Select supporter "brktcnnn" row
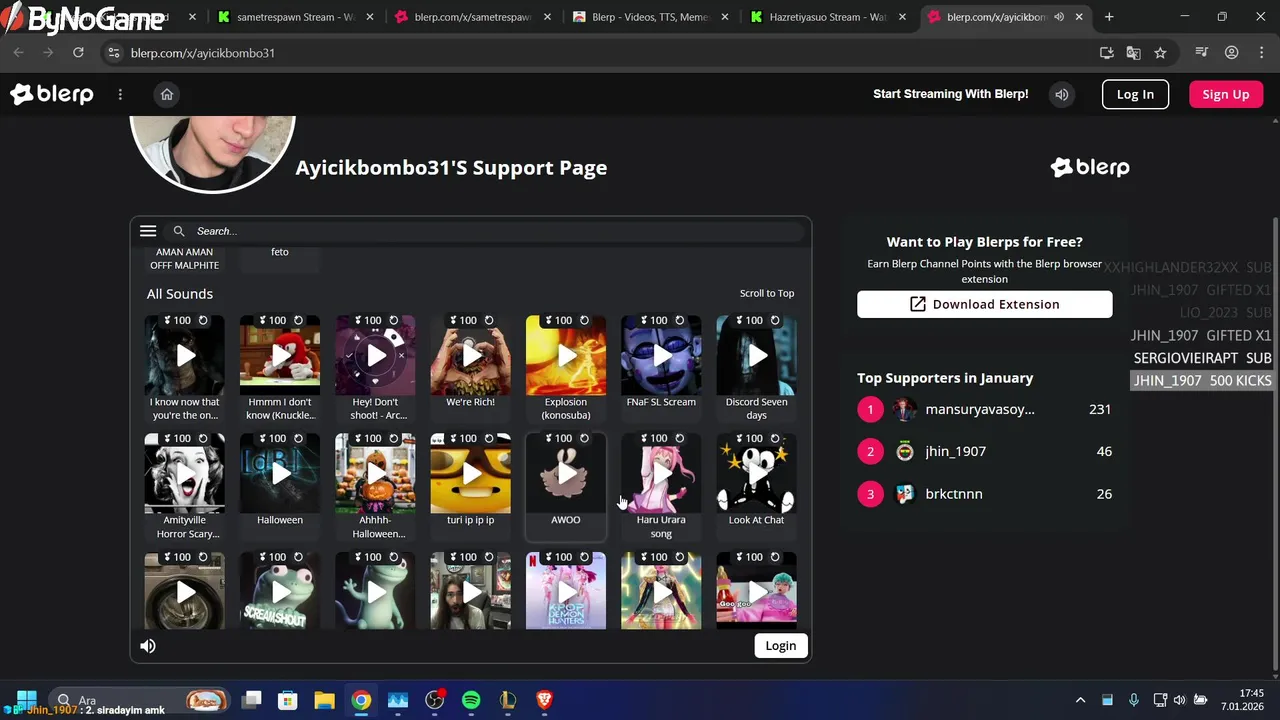 (x=985, y=494)
